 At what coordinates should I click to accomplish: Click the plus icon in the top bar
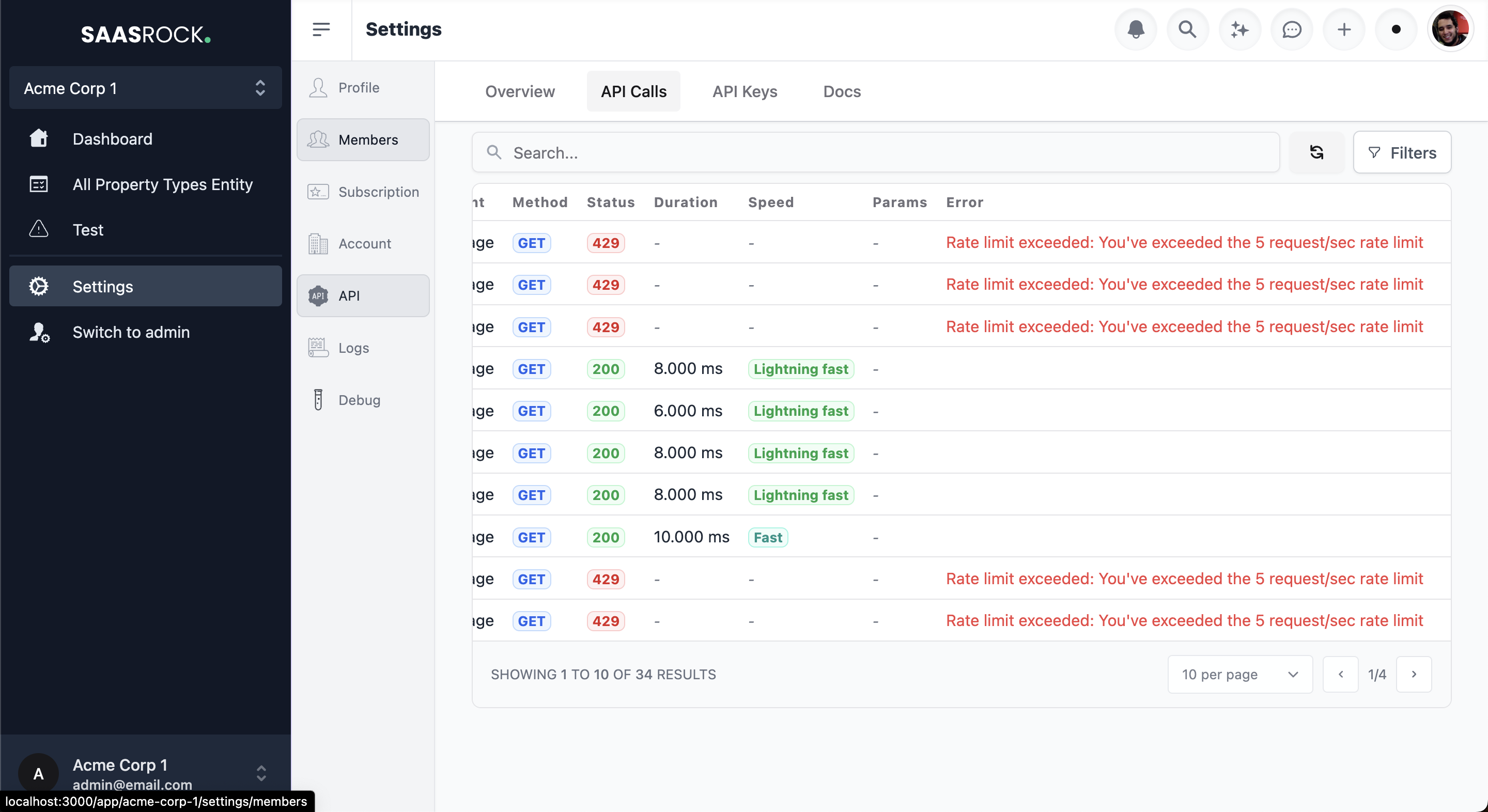point(1343,29)
